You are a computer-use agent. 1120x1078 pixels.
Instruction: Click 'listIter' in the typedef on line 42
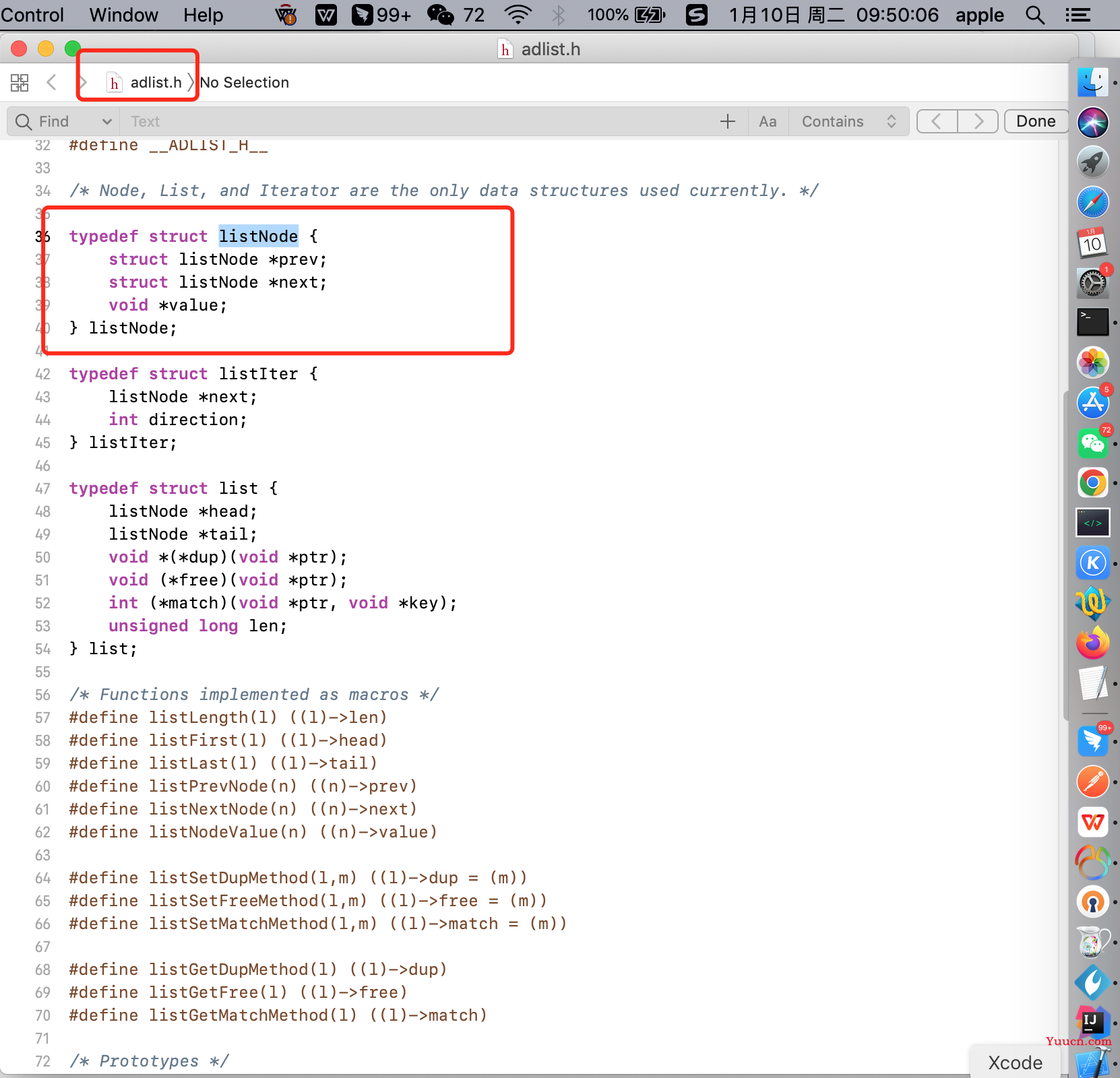258,374
